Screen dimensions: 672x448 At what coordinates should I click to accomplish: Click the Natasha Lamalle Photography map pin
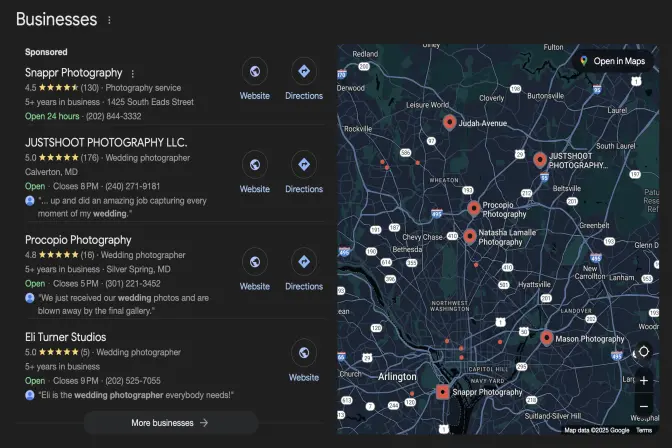[470, 236]
